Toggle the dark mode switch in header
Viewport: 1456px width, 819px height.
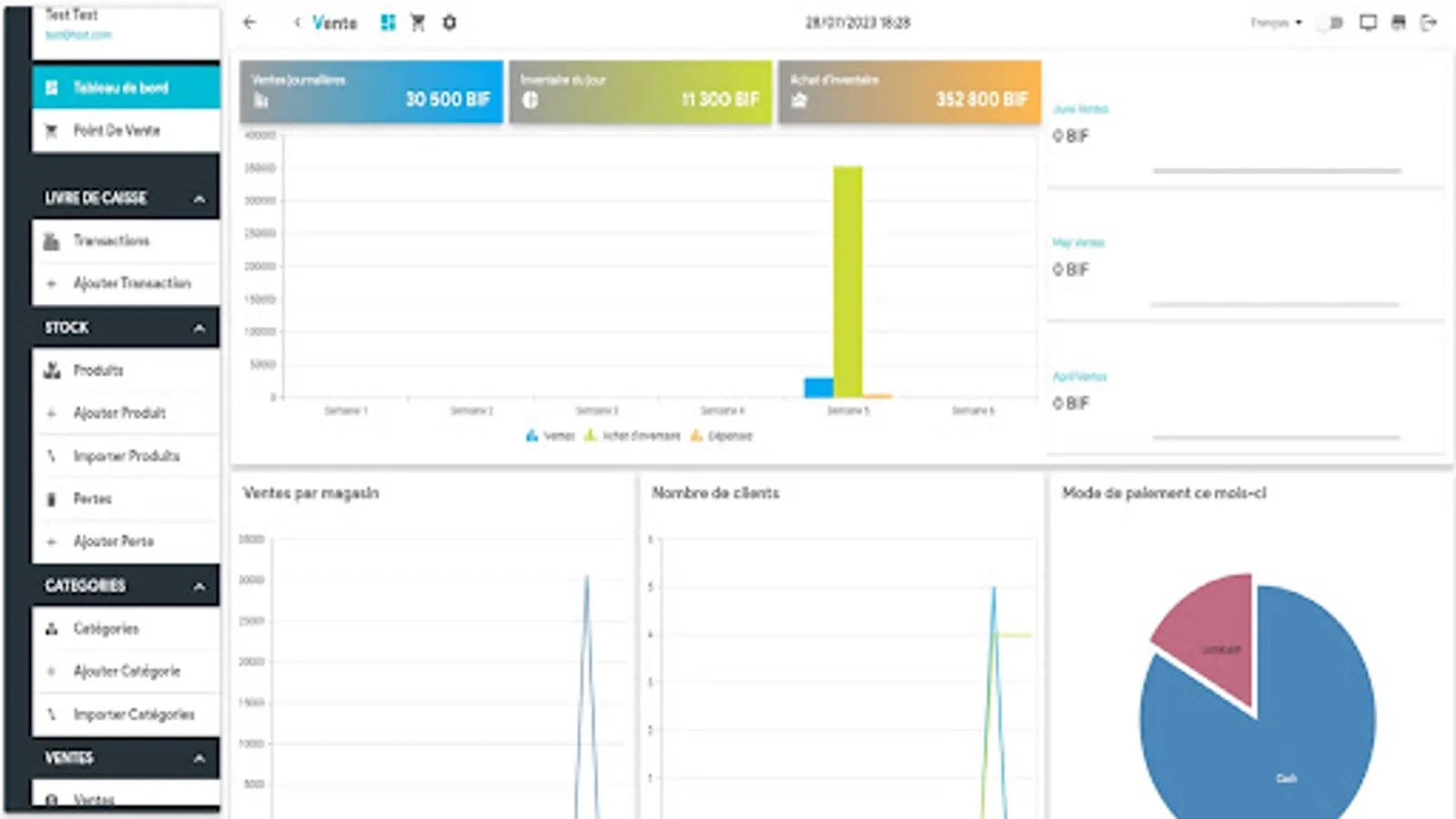(x=1330, y=23)
